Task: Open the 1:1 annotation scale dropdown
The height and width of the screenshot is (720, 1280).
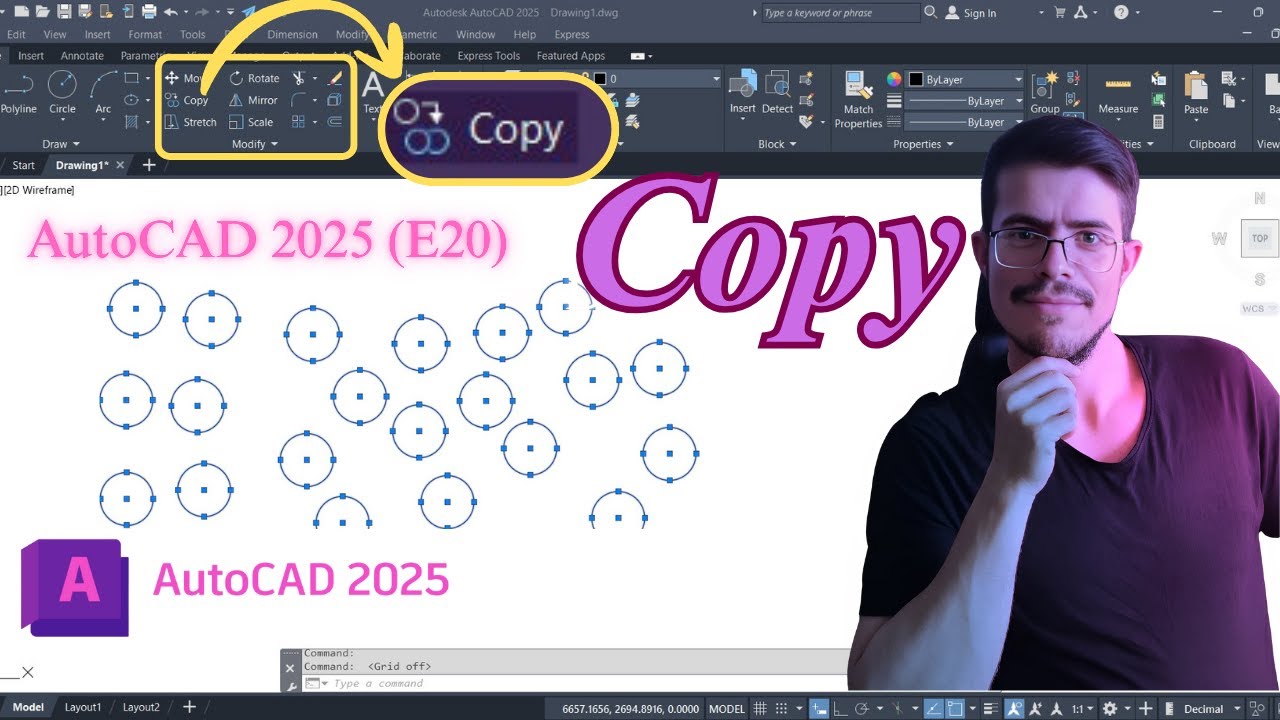Action: 1082,708
